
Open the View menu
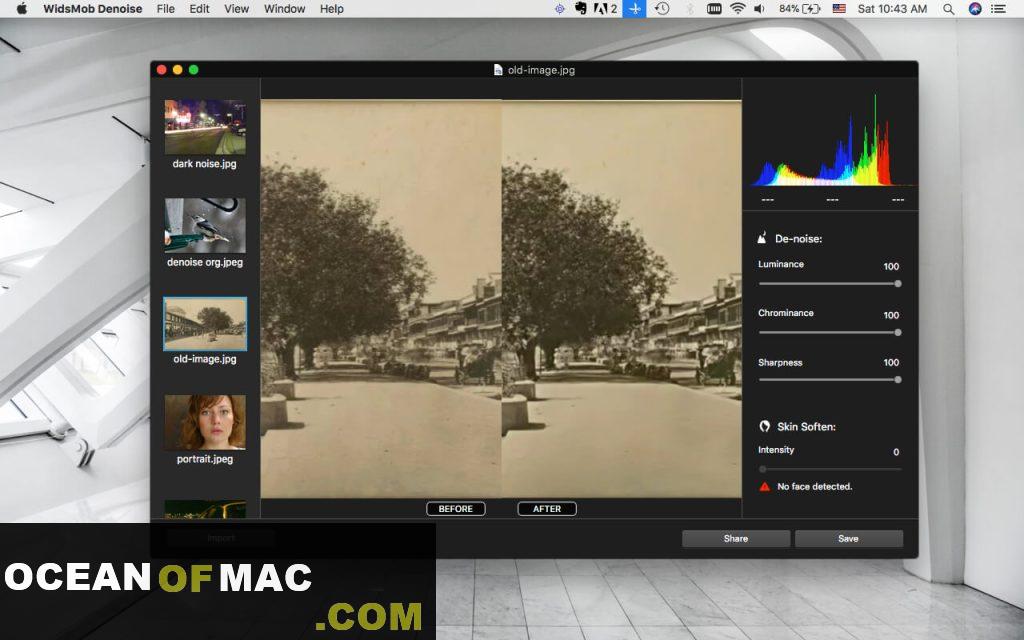point(236,8)
